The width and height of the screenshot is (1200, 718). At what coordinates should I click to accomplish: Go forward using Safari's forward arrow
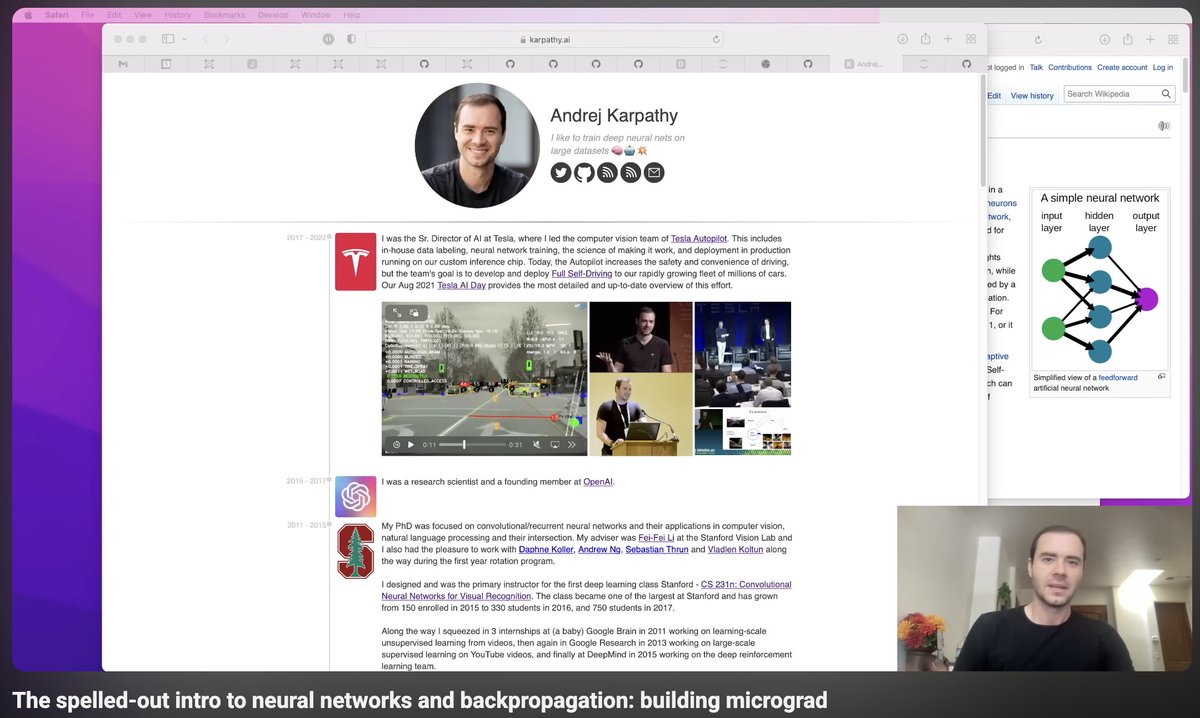227,39
